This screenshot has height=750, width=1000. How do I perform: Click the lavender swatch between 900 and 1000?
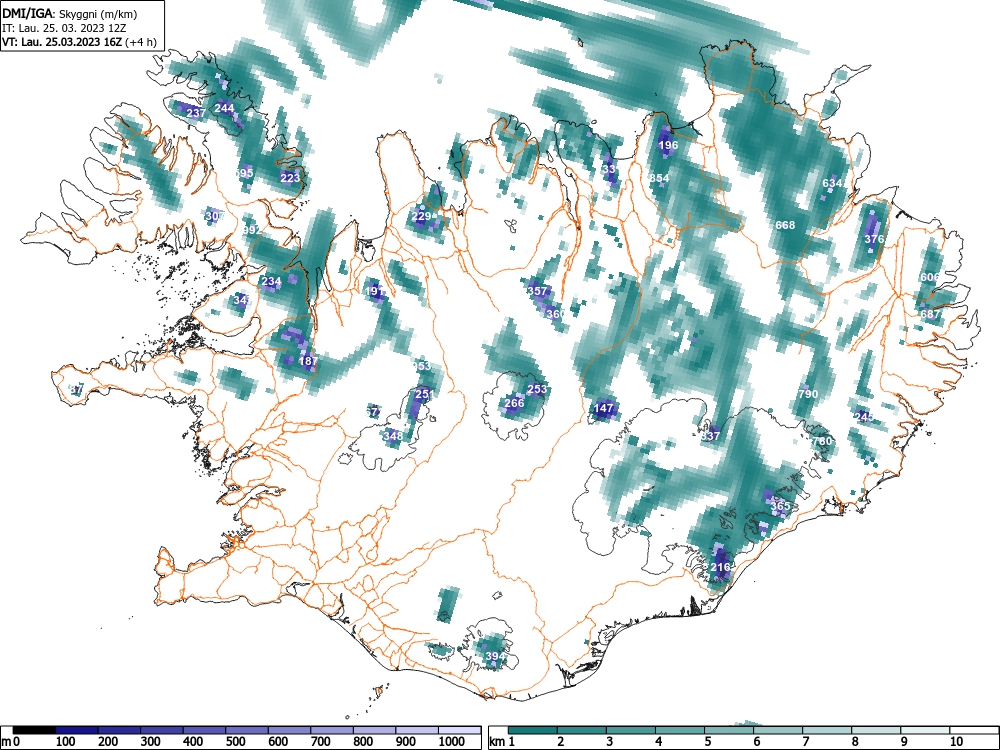coord(417,730)
